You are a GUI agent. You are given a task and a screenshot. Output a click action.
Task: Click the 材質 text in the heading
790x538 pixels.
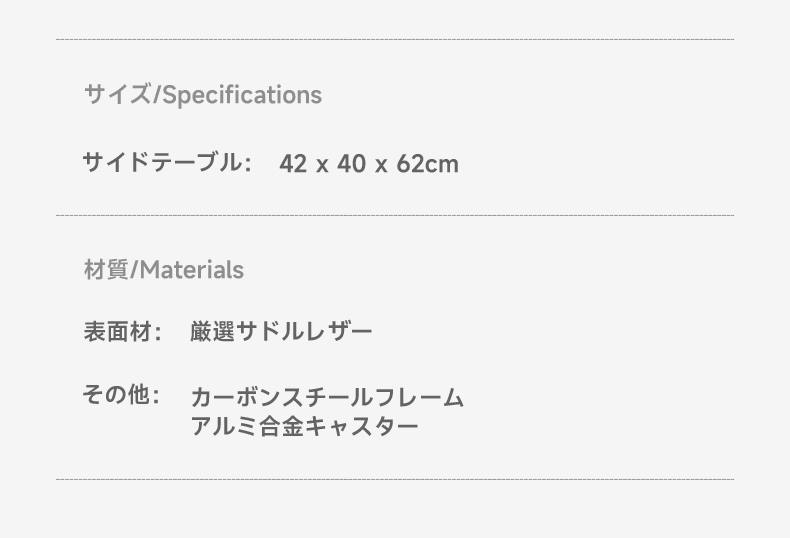[x=106, y=270]
